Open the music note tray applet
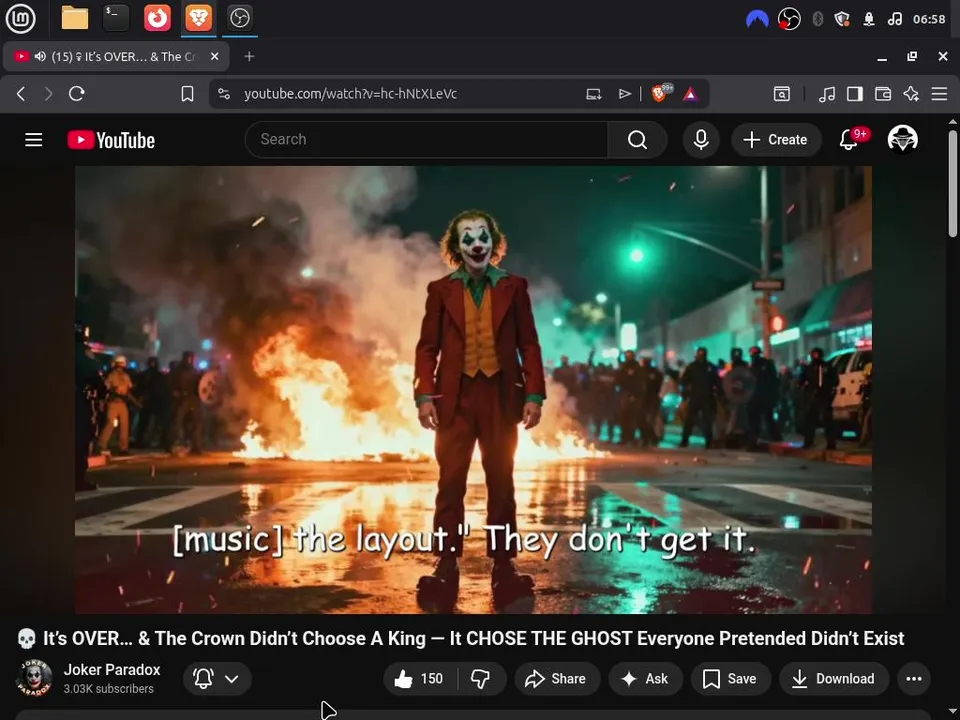Image resolution: width=960 pixels, height=720 pixels. [x=894, y=19]
